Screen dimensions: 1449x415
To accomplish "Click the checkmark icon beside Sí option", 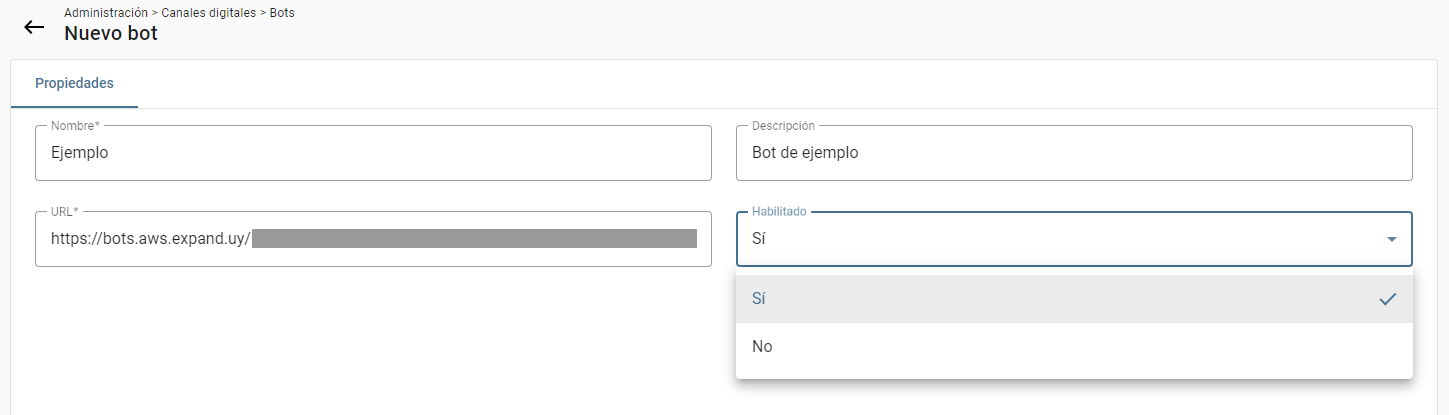I will 1387,299.
